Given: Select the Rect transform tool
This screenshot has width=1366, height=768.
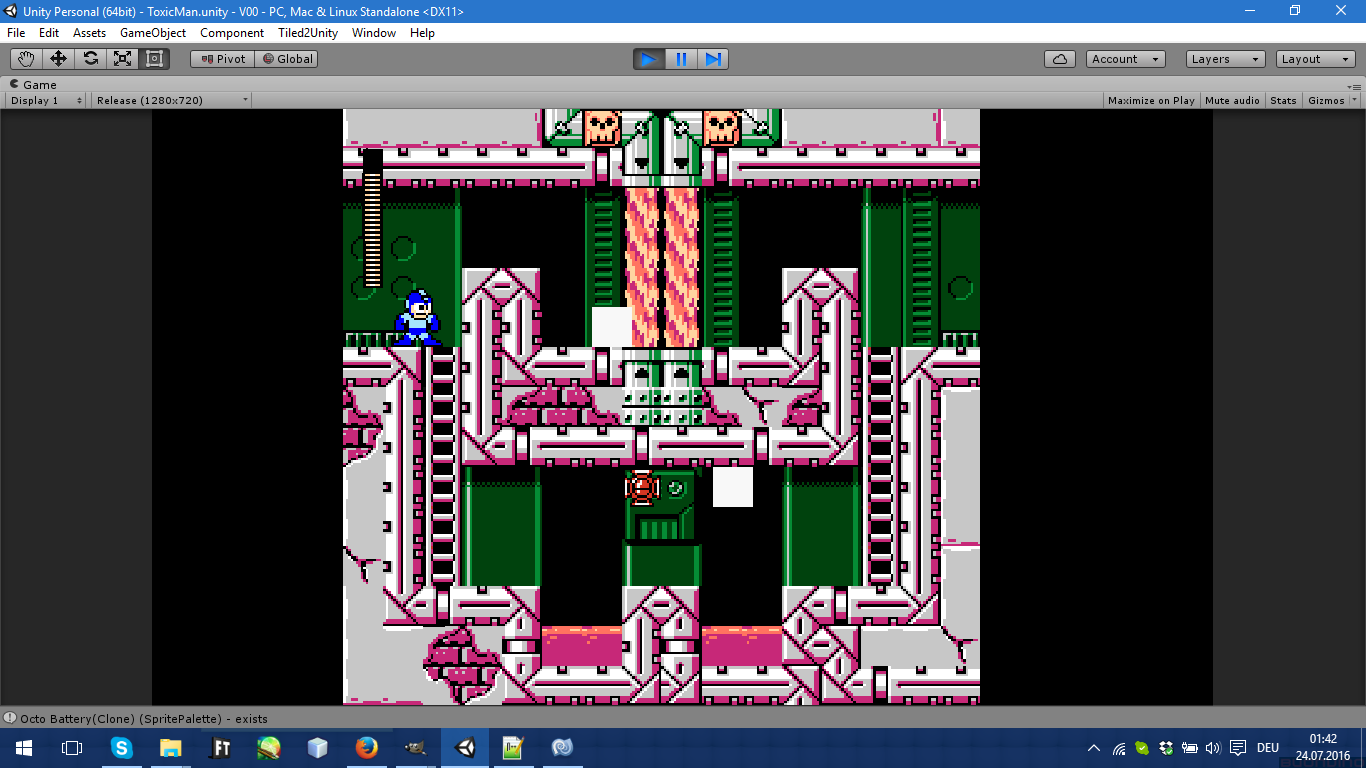Looking at the screenshot, I should click(x=154, y=59).
